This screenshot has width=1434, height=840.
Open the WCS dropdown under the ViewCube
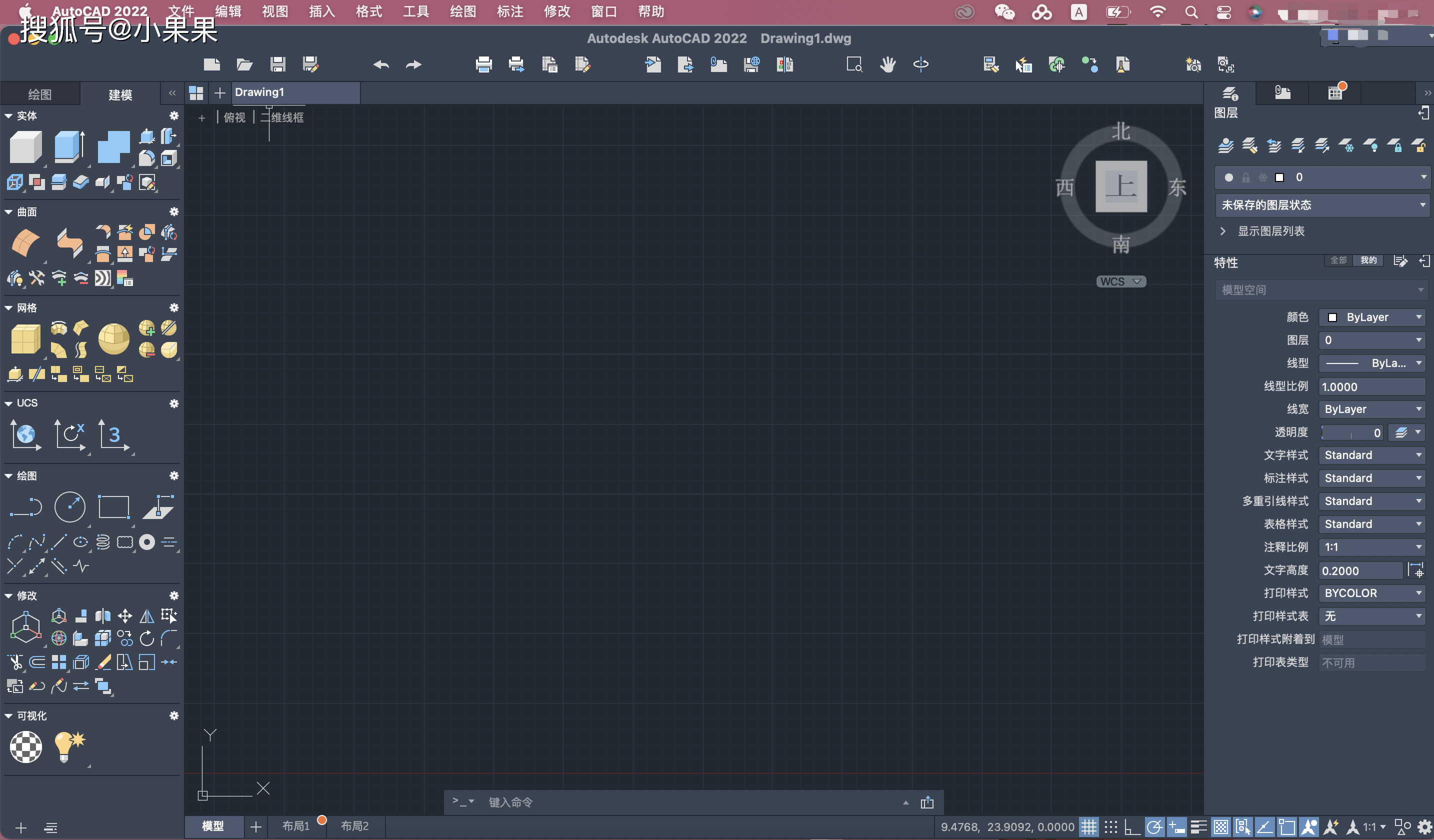(x=1120, y=281)
